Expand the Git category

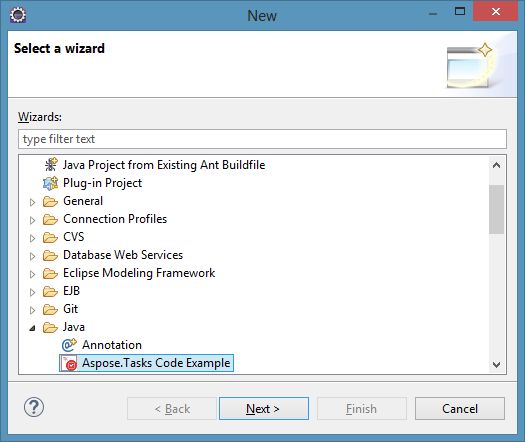pos(32,310)
